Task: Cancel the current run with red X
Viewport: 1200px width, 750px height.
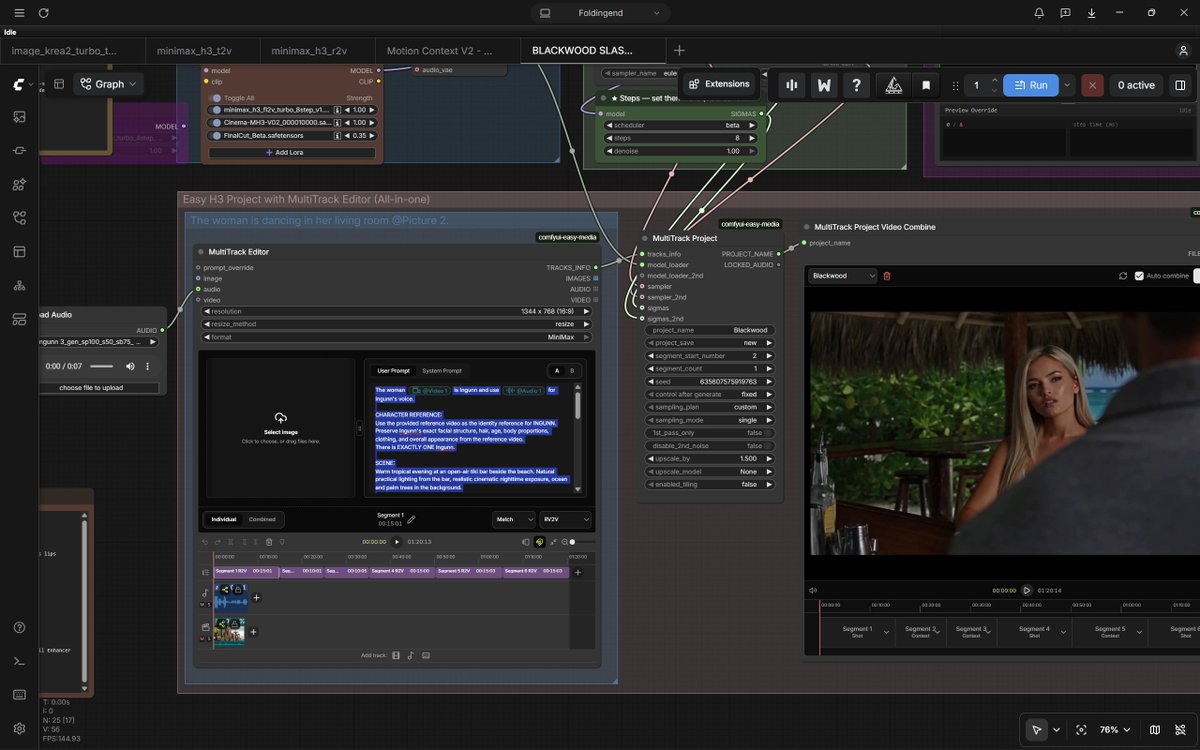Action: pyautogui.click(x=1092, y=85)
